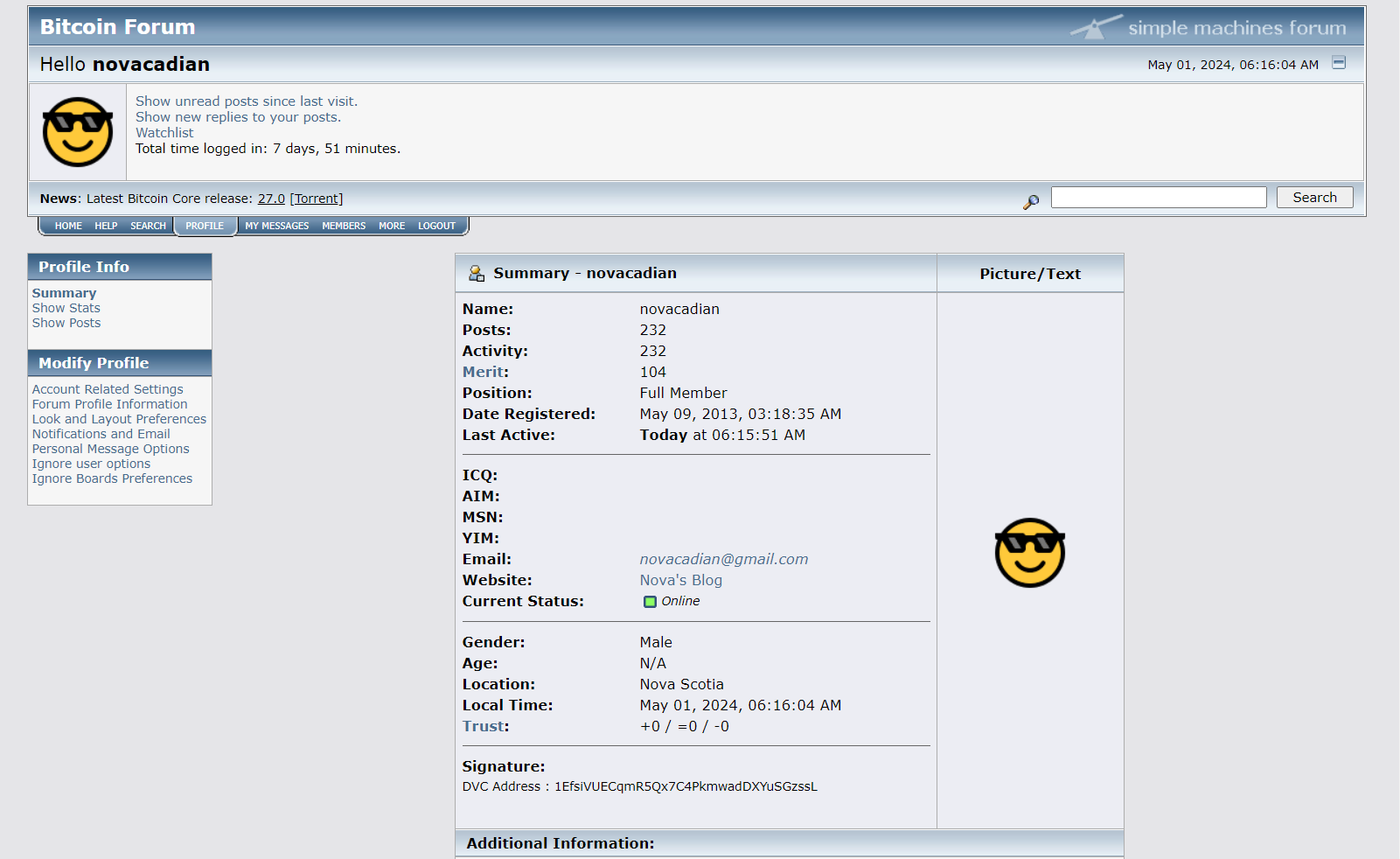Click the green Online status icon
The width and height of the screenshot is (1400, 859).
pyautogui.click(x=650, y=602)
